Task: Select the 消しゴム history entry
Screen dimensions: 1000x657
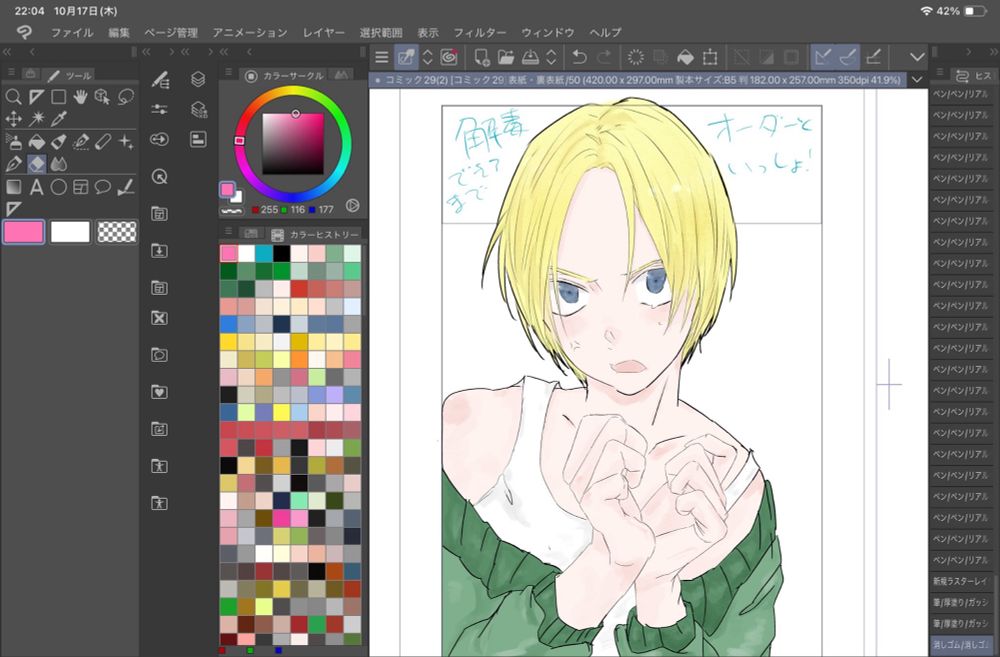Action: [x=960, y=645]
